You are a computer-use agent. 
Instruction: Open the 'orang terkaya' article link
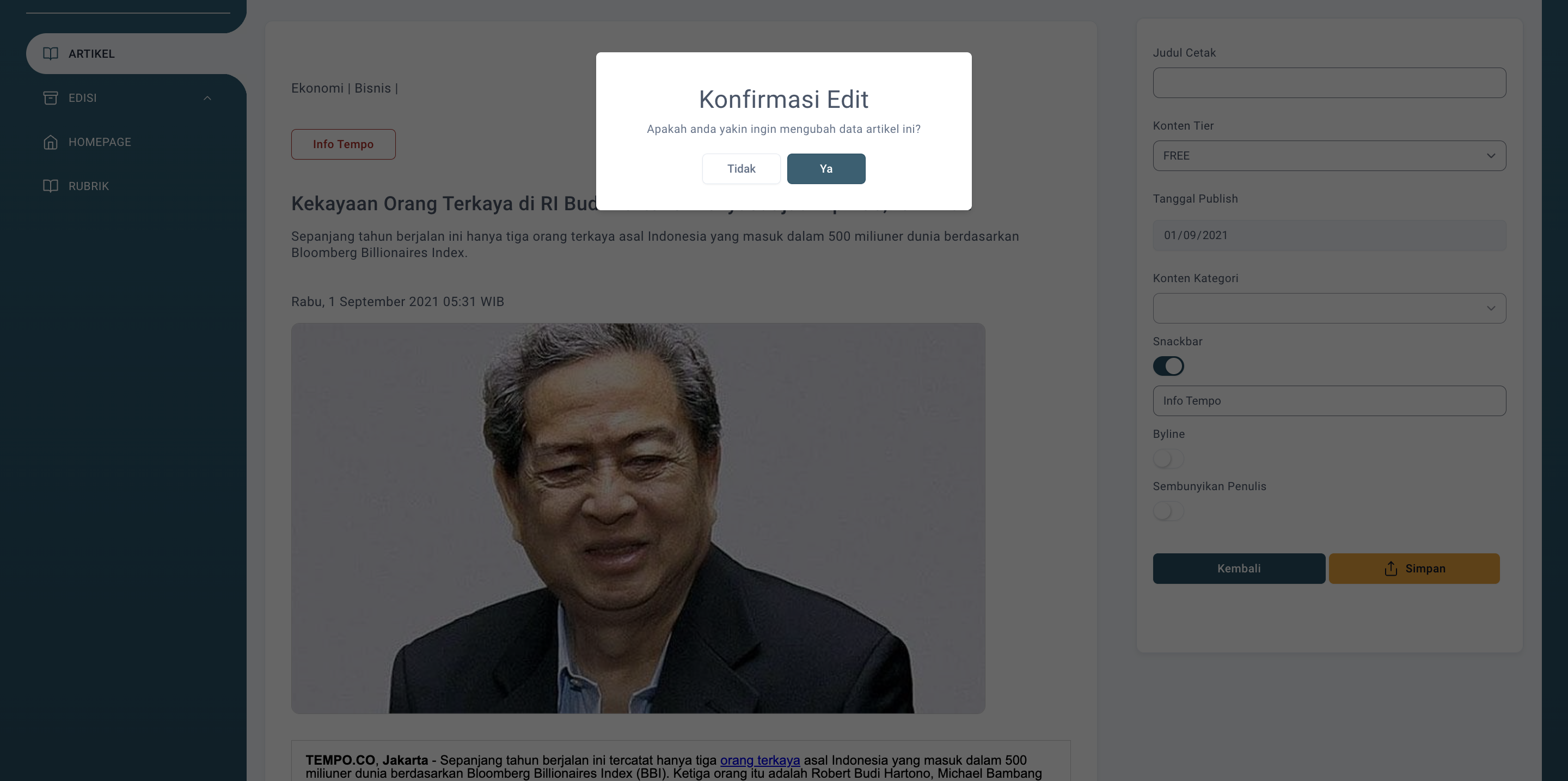click(759, 760)
